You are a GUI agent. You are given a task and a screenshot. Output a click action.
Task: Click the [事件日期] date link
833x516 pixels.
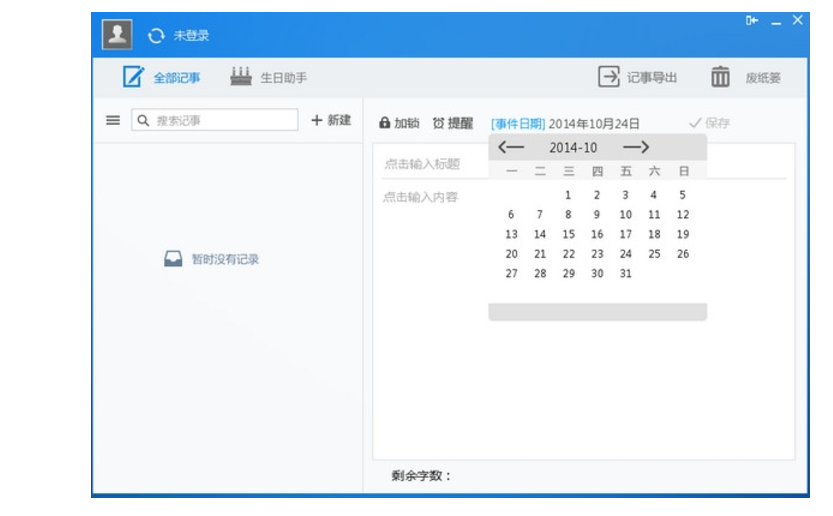coord(517,124)
